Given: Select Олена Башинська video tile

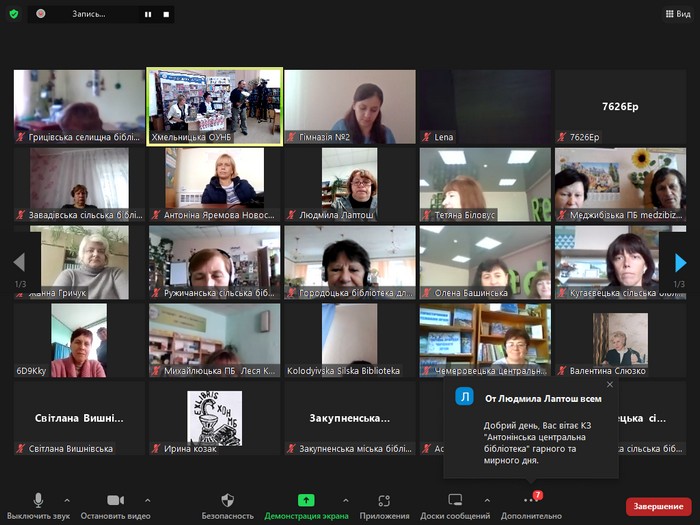Looking at the screenshot, I should click(x=485, y=262).
